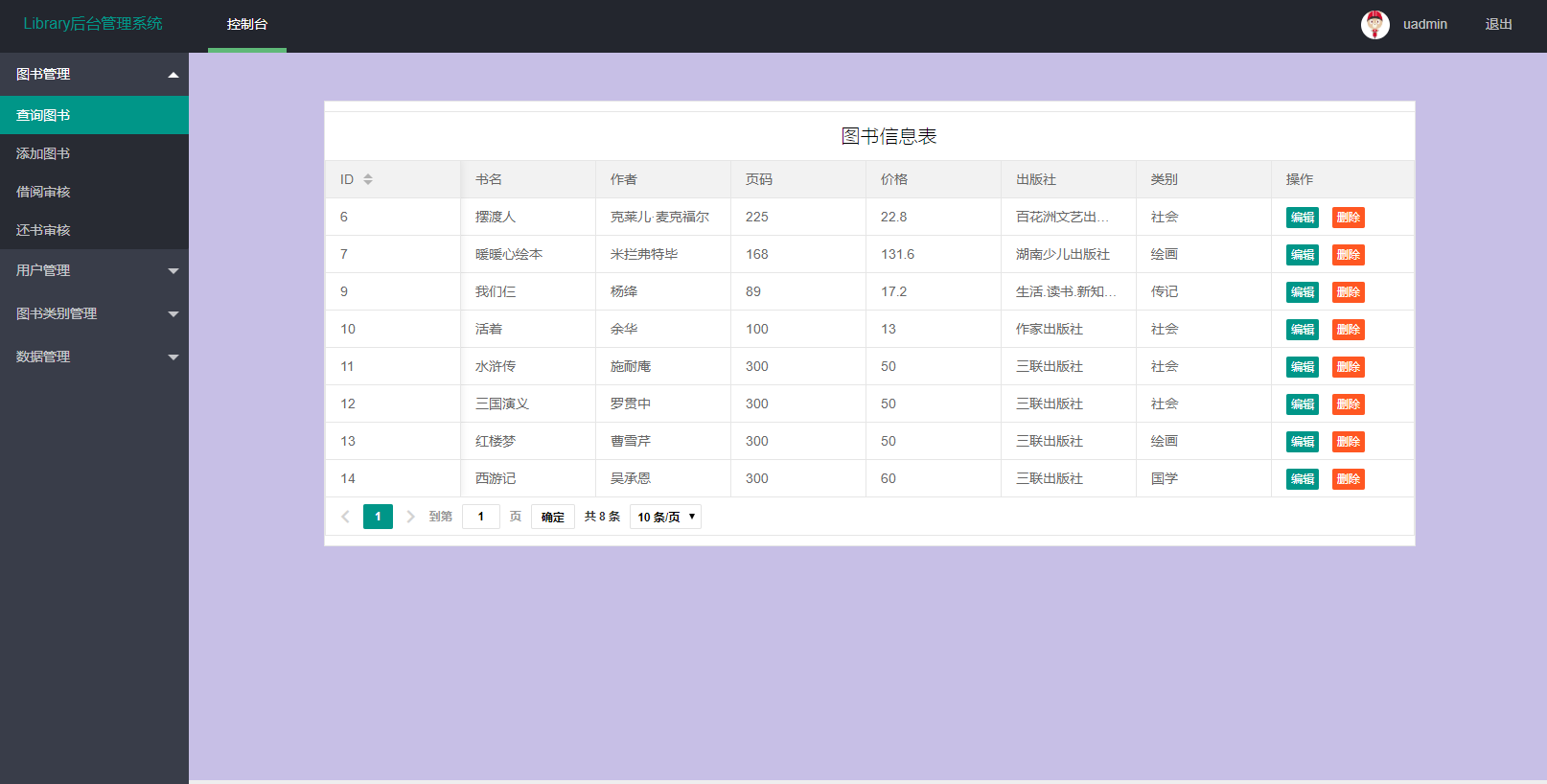Click the 图书信息表 table title
Image resolution: width=1547 pixels, height=784 pixels.
pos(889,136)
